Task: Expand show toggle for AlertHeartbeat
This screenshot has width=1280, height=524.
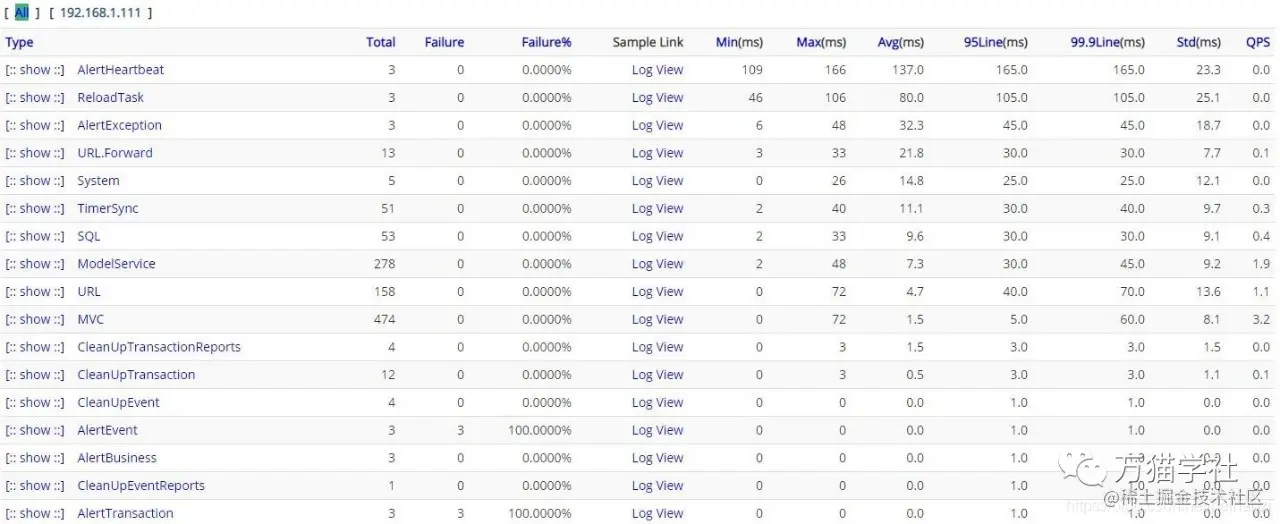Action: pyautogui.click(x=35, y=70)
